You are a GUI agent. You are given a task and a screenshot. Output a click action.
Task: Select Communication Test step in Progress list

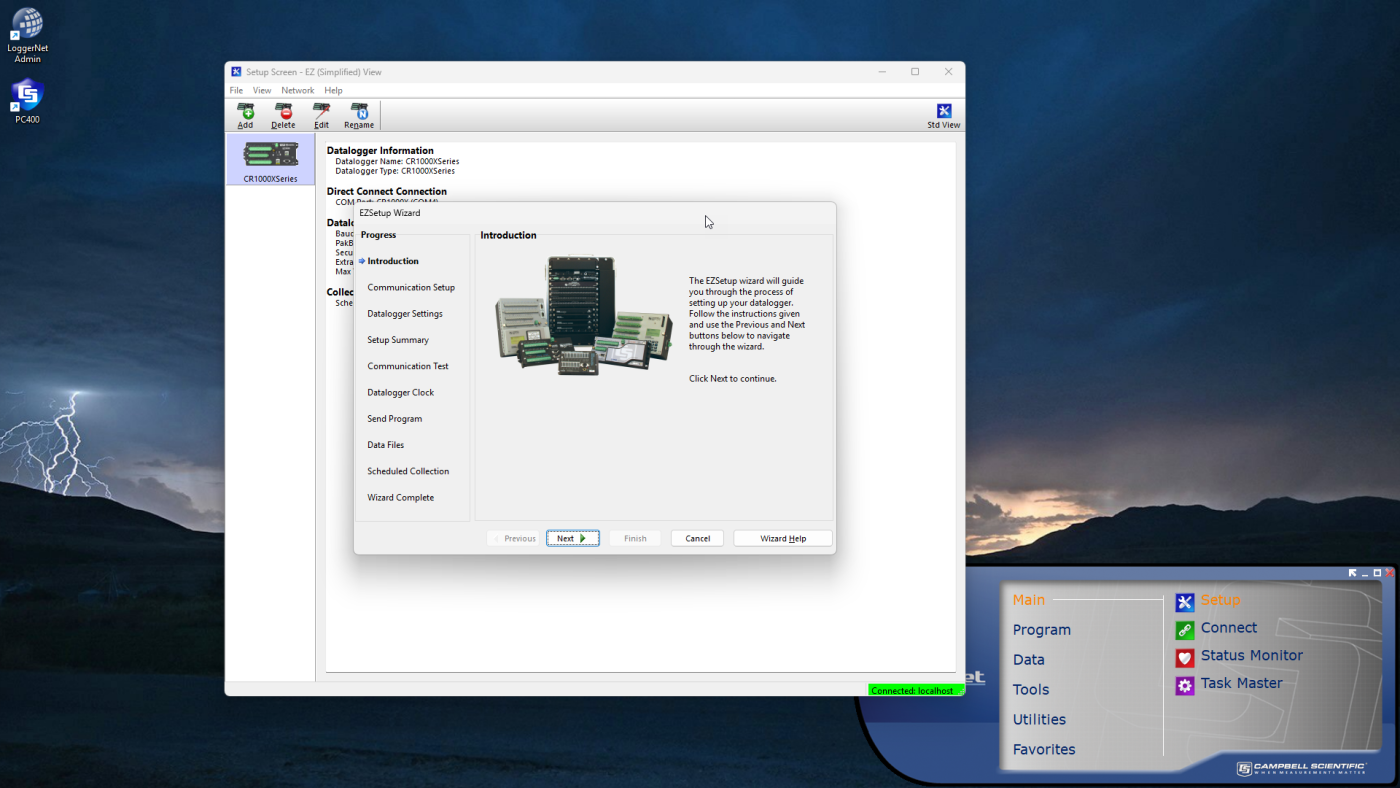pyautogui.click(x=408, y=366)
